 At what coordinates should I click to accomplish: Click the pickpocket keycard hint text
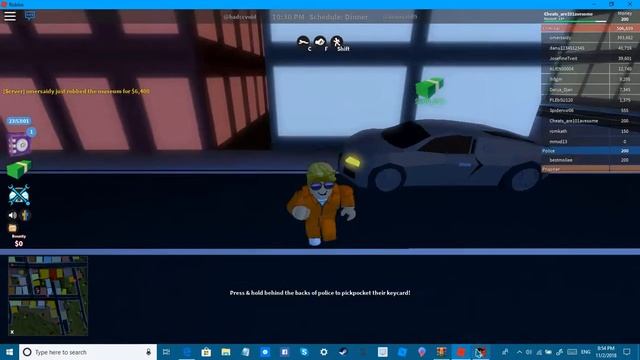[320, 293]
